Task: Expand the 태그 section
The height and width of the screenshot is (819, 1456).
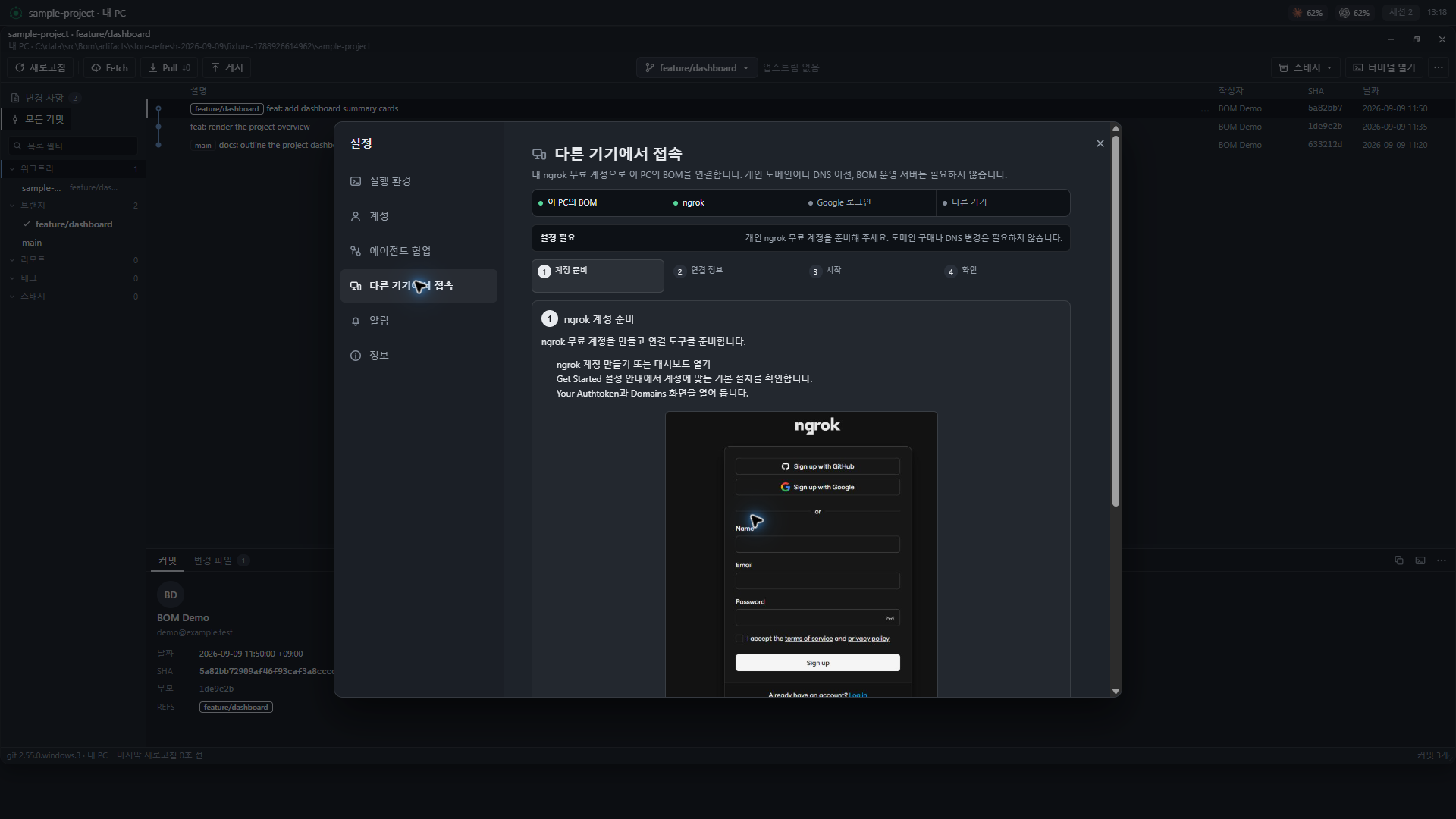Action: tap(73, 278)
